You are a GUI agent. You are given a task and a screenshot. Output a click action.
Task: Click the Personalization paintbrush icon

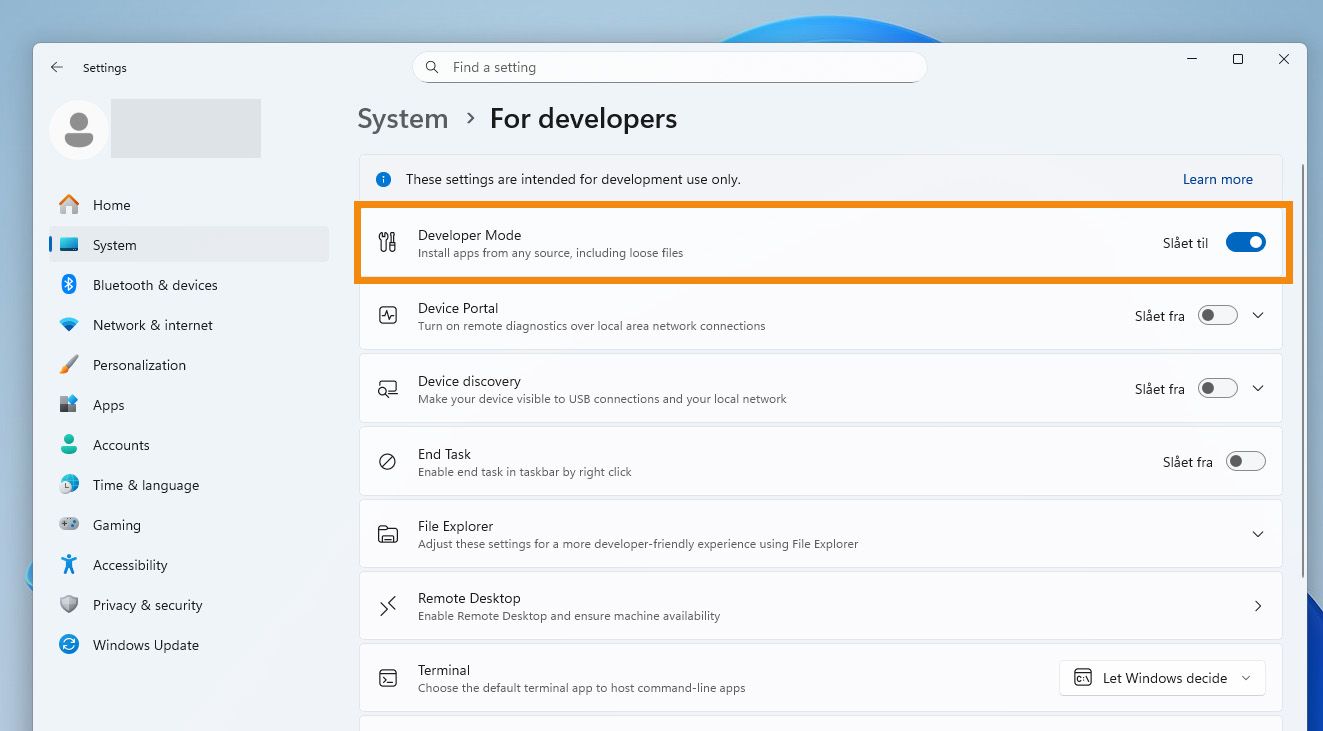pyautogui.click(x=69, y=365)
